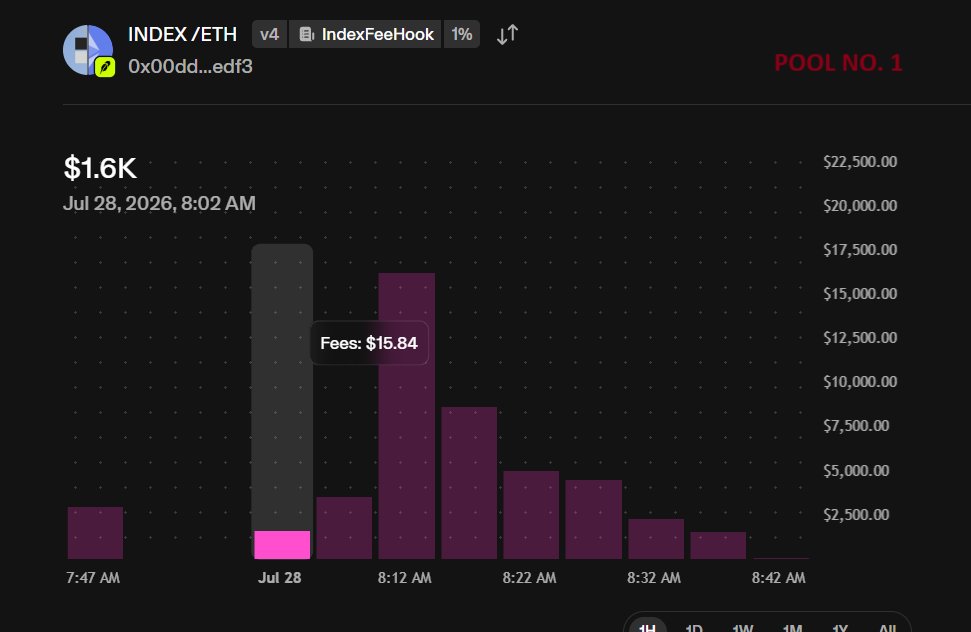Click the $2,500.00 axis label
971x632 pixels.
coord(856,514)
